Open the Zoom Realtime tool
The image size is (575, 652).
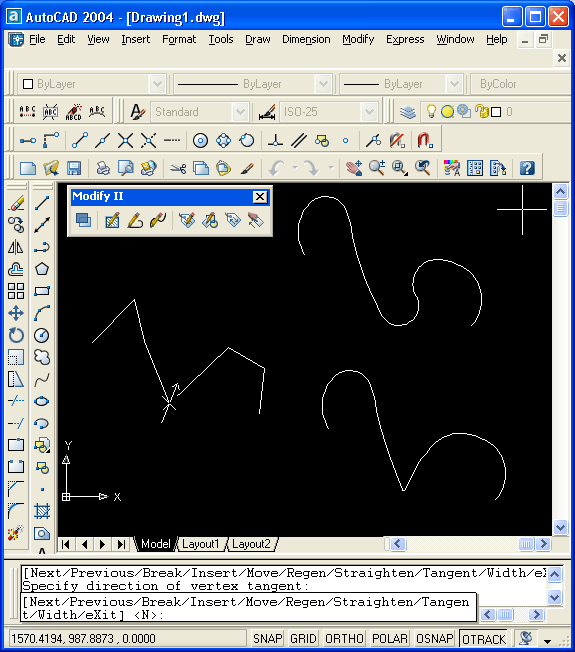coord(377,168)
